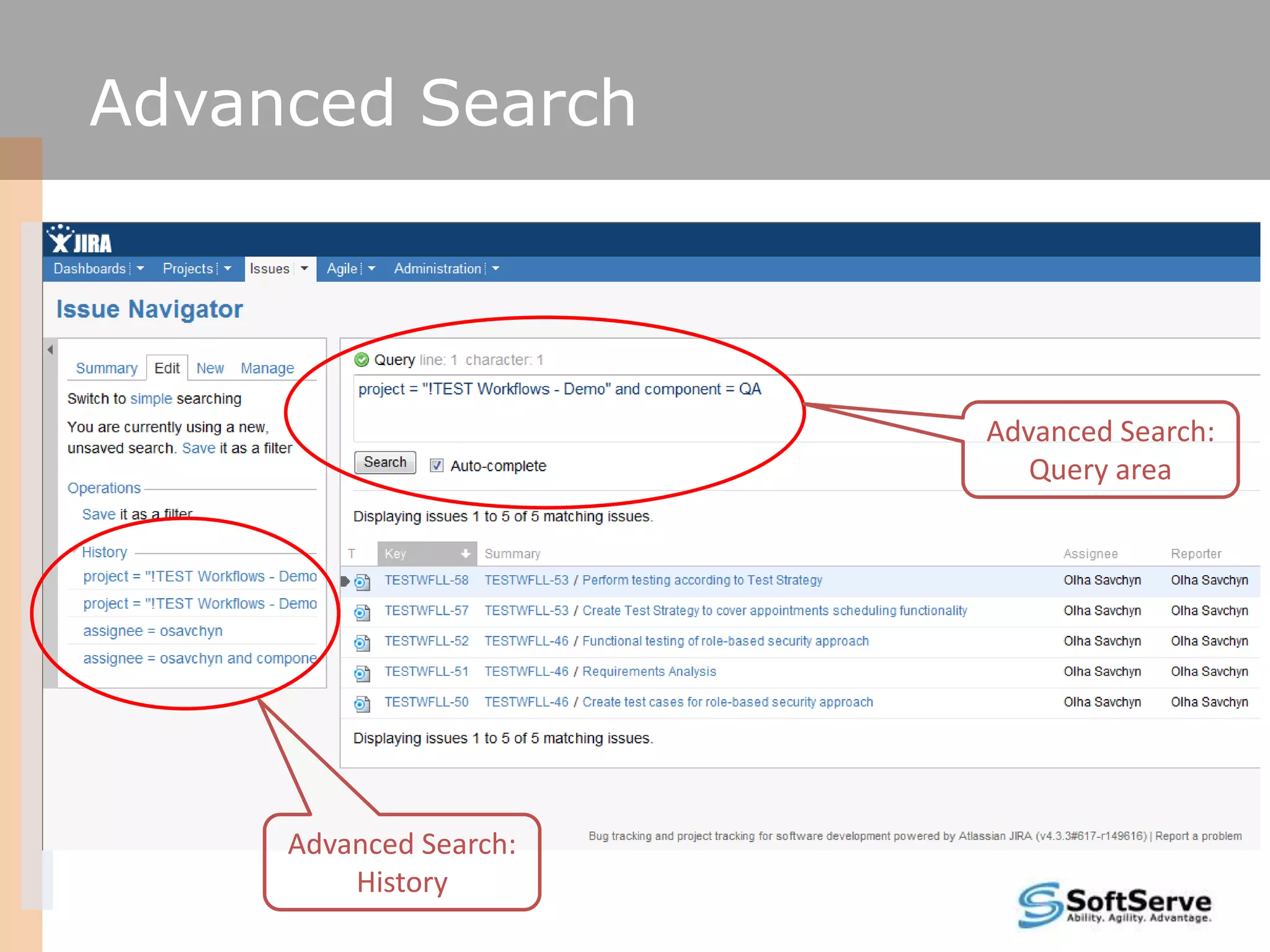Click the issue type icon for TESTWFLL-52
Viewport: 1270px width, 952px height.
click(362, 643)
